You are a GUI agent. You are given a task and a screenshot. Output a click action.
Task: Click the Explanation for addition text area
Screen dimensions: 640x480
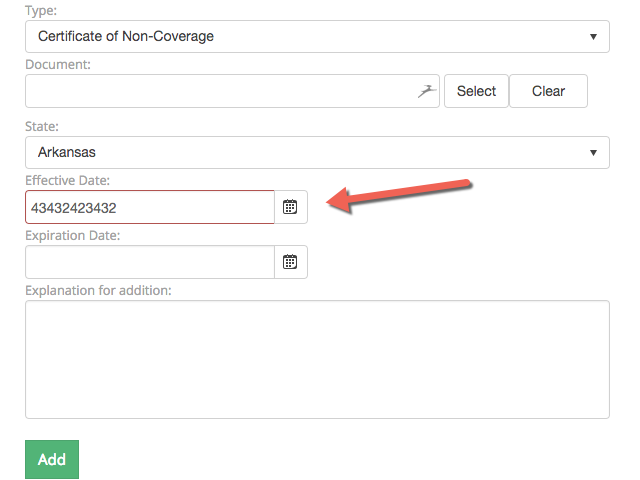[x=317, y=359]
